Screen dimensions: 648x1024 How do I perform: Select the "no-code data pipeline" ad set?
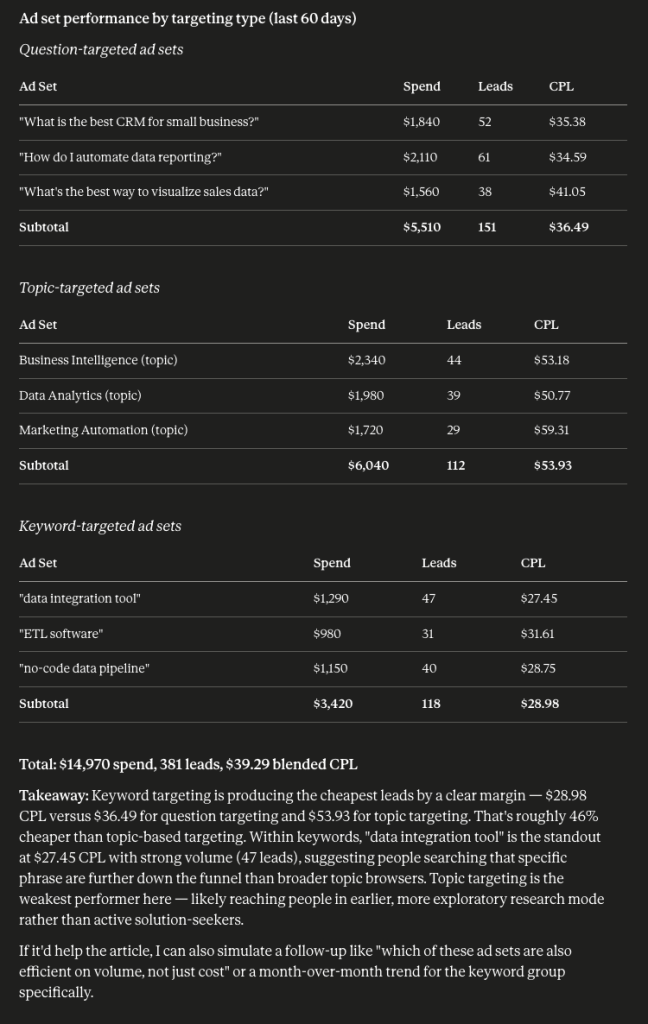pyautogui.click(x=84, y=669)
